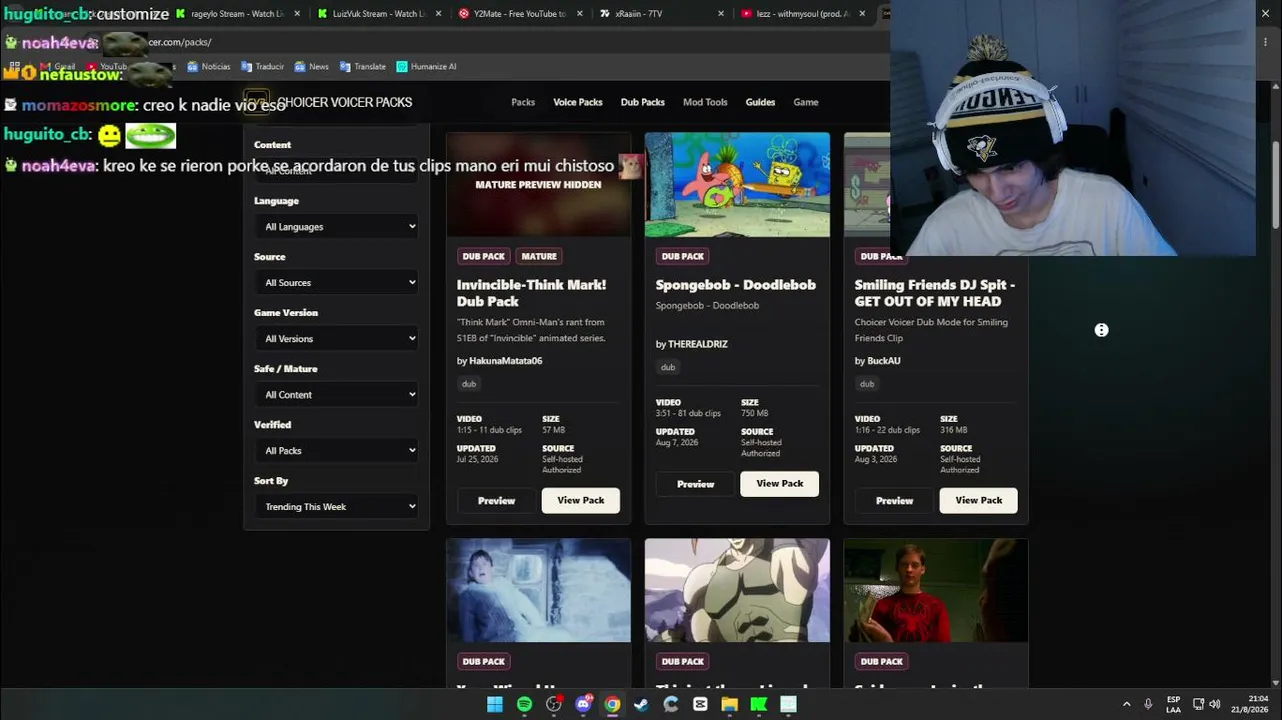
Task: View the Spongebob Doodlebob pack
Action: (779, 484)
